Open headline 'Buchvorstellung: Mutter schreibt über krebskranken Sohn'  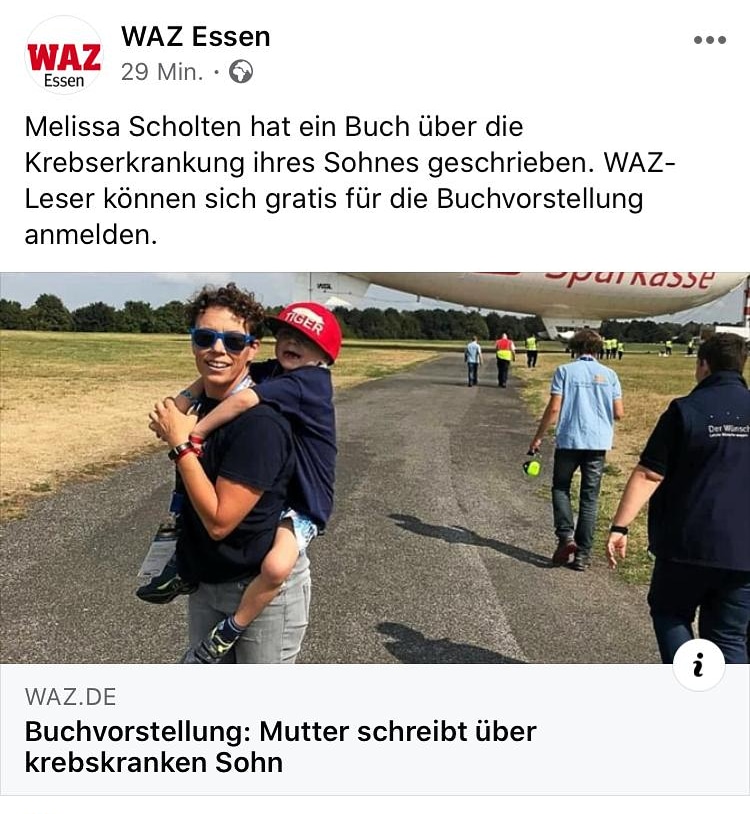coord(280,747)
